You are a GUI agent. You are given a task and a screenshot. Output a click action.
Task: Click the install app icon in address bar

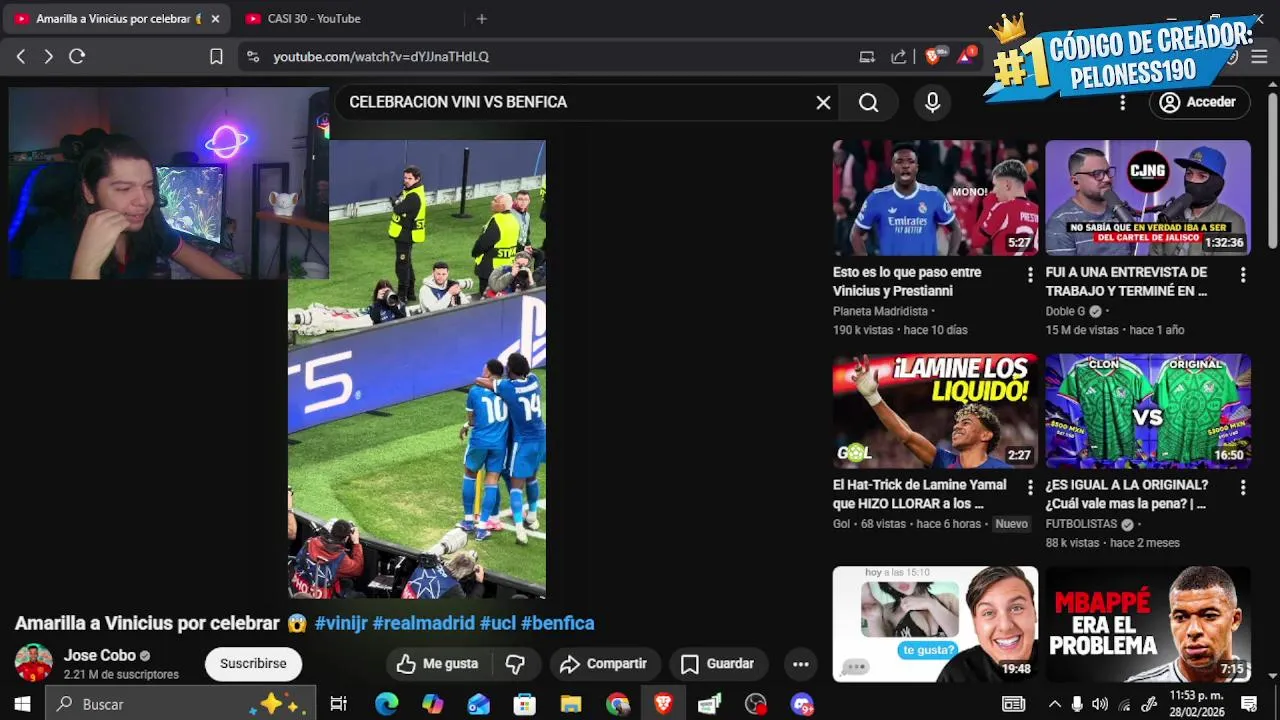tap(867, 57)
